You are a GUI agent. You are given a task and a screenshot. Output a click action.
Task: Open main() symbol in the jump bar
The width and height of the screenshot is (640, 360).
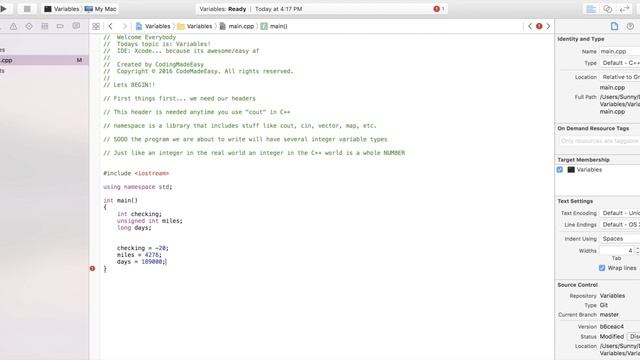point(274,26)
